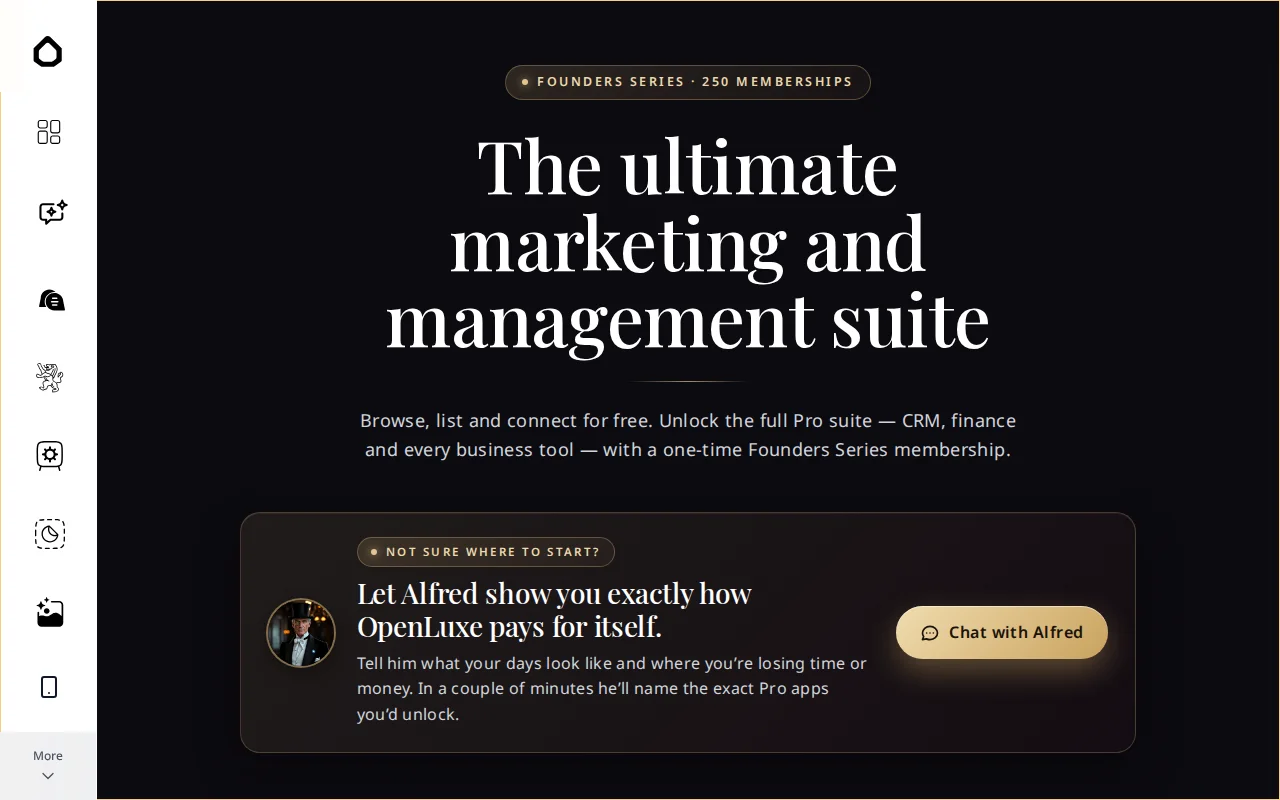This screenshot has width=1280, height=800.
Task: Click the OpenLuxe hexagon logo
Action: [x=48, y=52]
